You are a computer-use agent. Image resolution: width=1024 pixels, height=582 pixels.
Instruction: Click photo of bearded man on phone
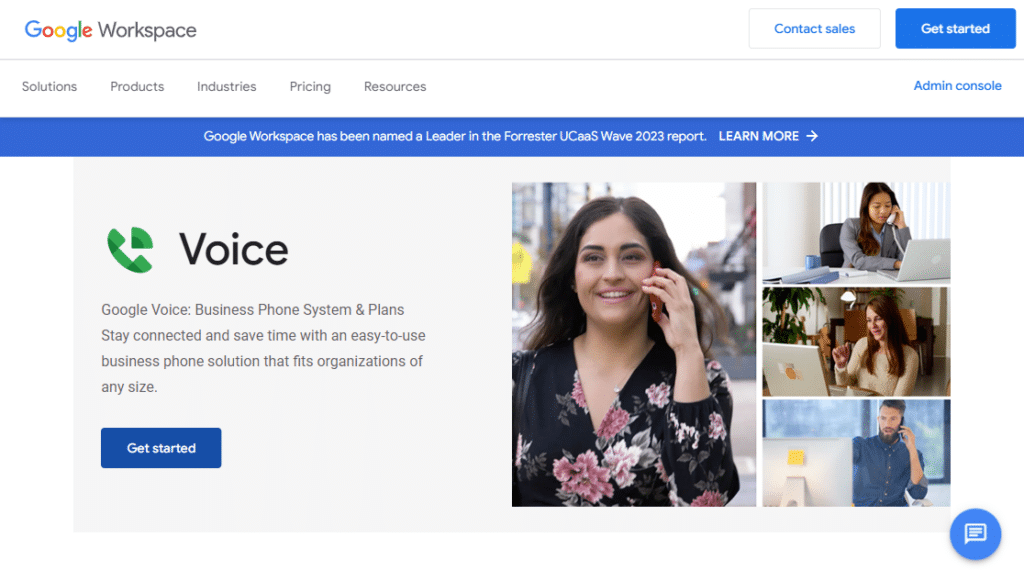(x=856, y=453)
